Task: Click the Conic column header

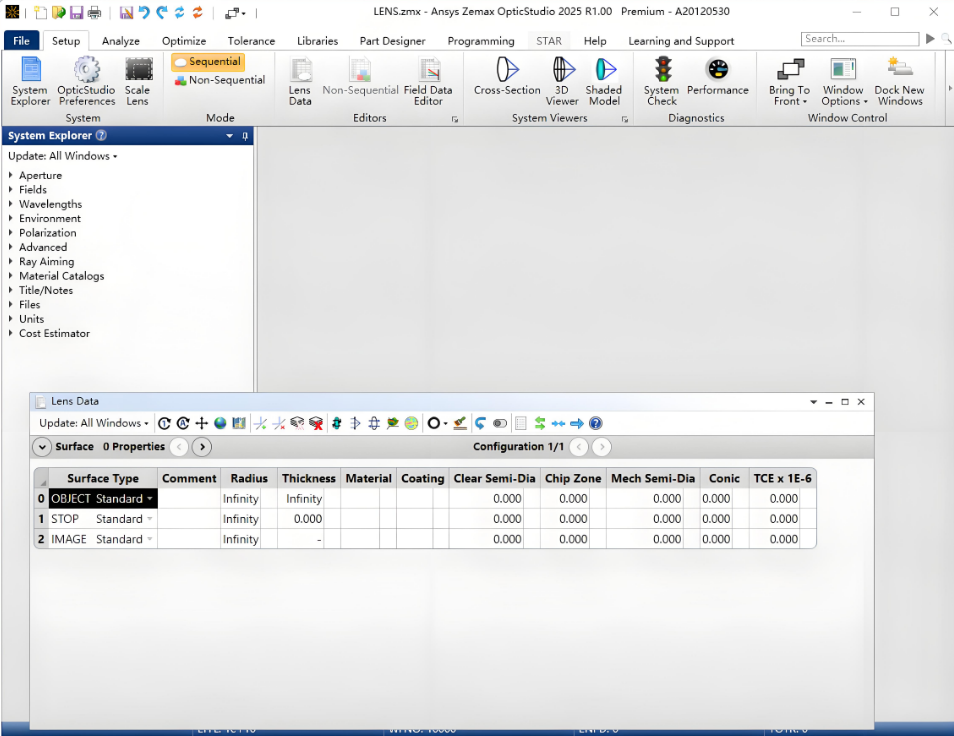Action: (x=724, y=479)
